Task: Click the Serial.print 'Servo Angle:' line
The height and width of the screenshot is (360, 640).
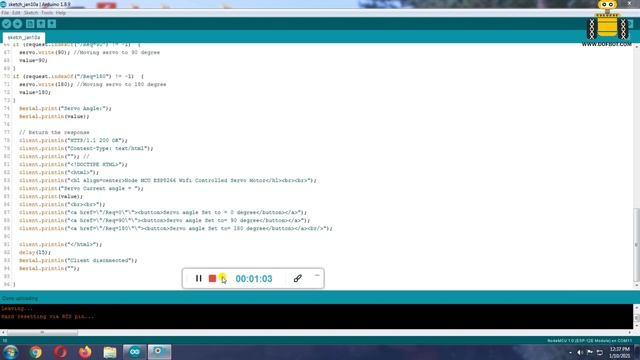Action: tap(65, 109)
